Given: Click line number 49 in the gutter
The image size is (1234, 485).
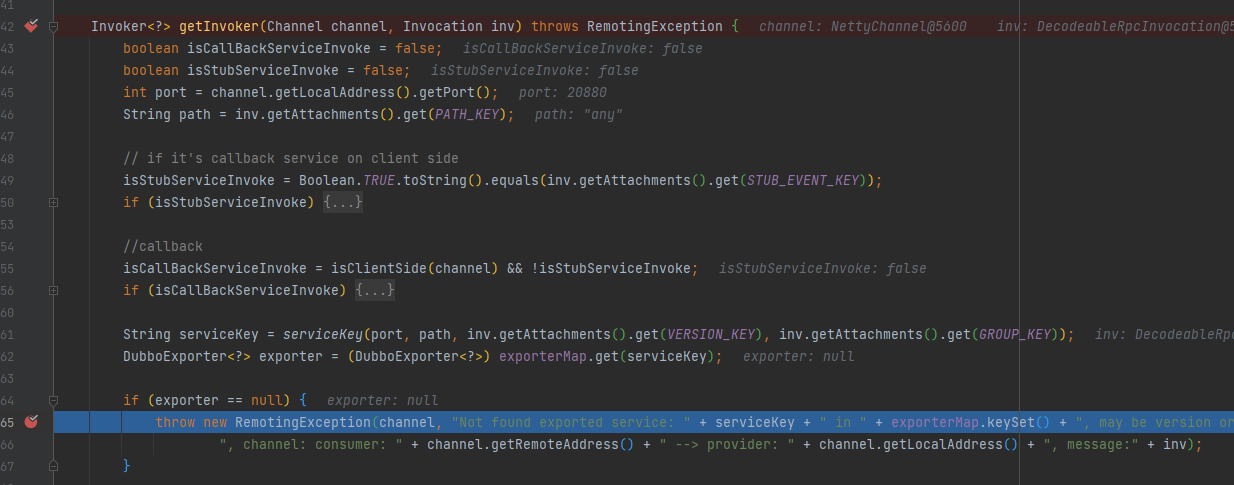Looking at the screenshot, I should coord(8,180).
